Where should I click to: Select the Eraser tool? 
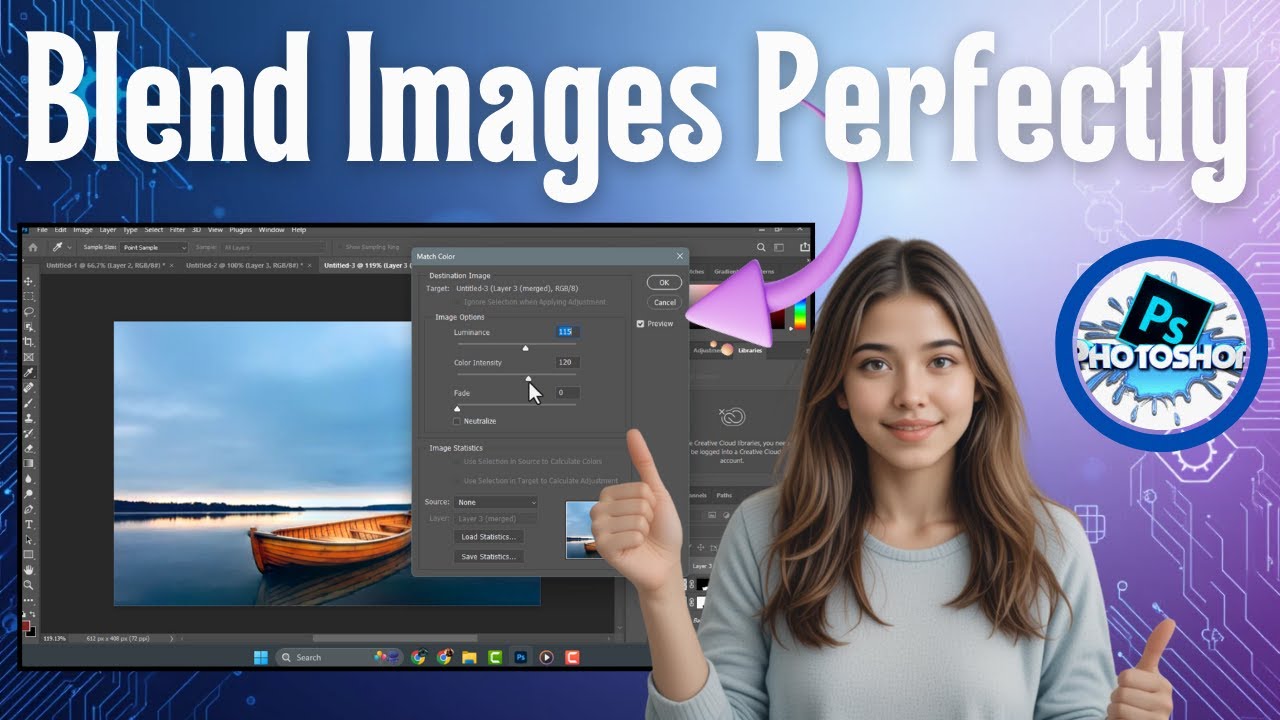(29, 448)
